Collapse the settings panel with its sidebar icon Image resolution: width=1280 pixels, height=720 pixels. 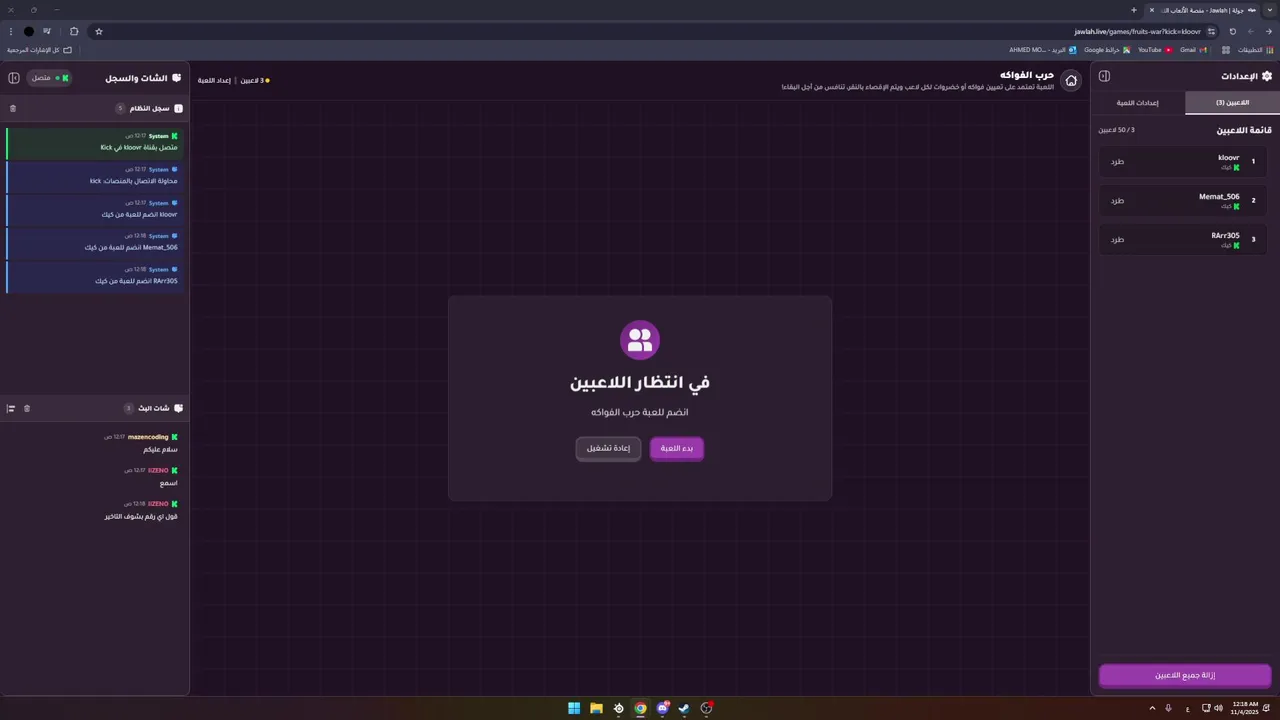[1104, 76]
